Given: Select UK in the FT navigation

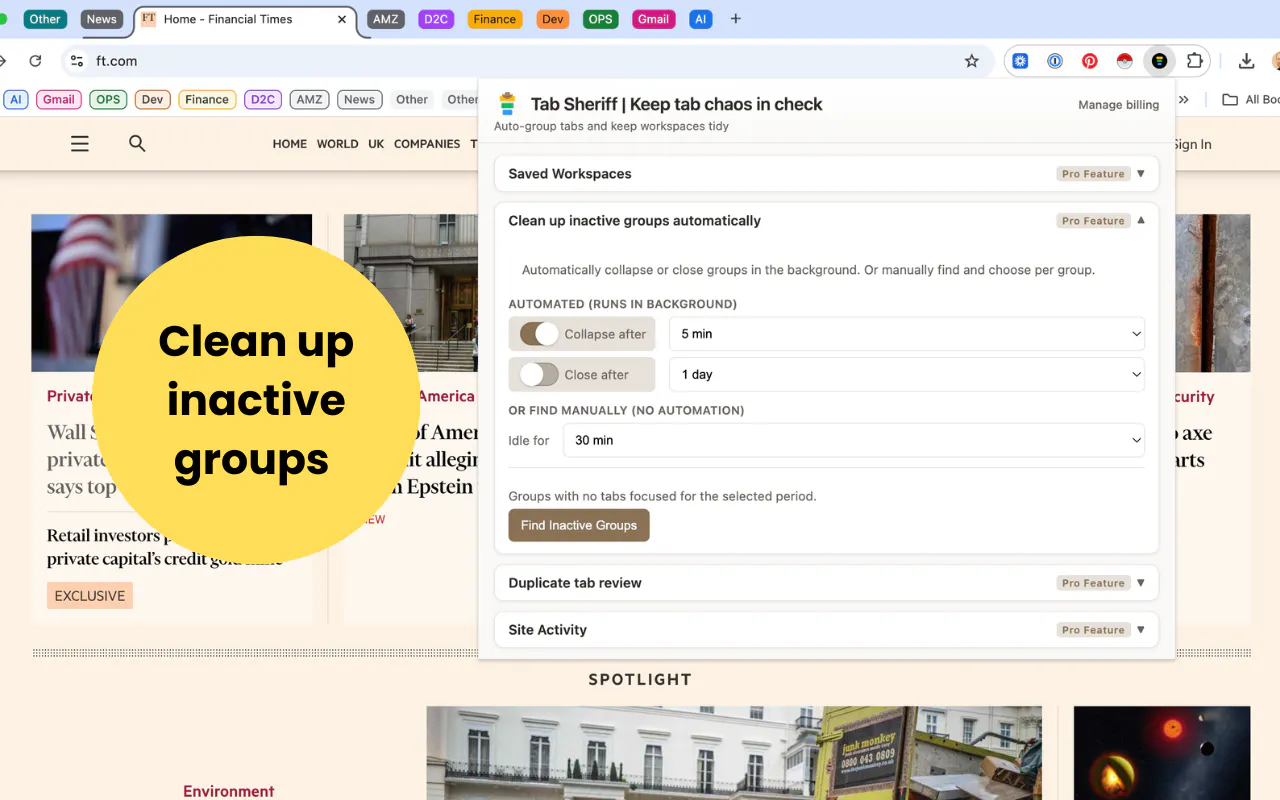Looking at the screenshot, I should pos(376,144).
